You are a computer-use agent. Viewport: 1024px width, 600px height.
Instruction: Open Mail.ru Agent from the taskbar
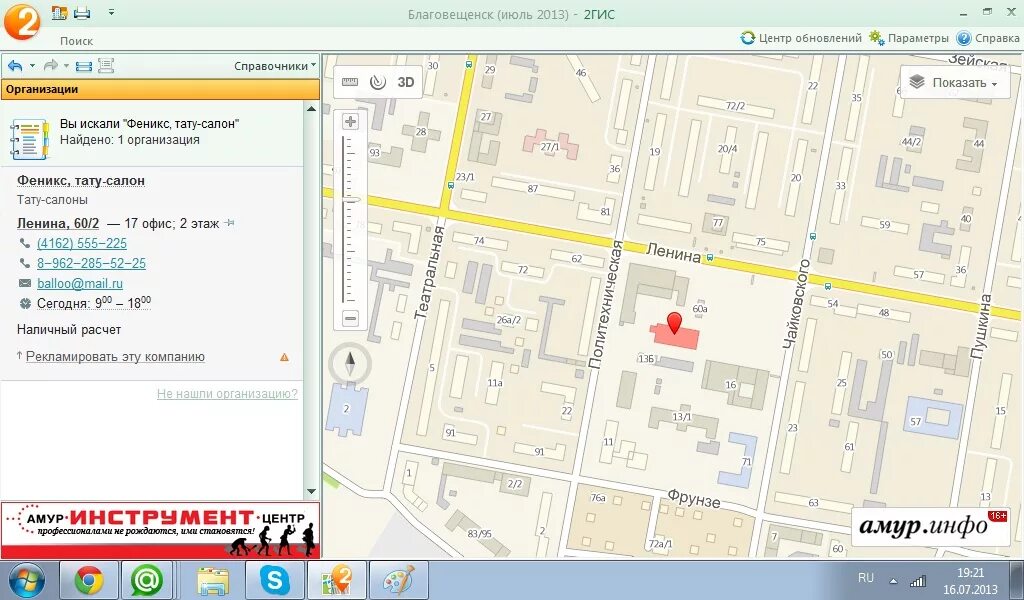[148, 580]
